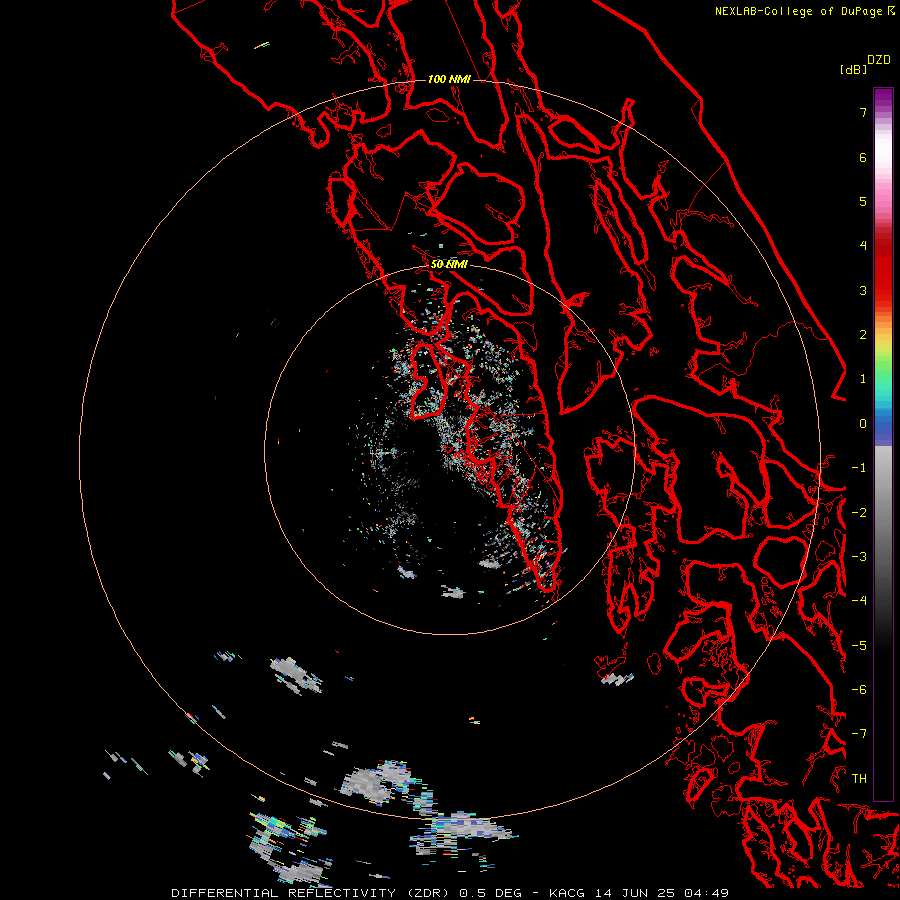
Task: Click the 7 value on color scale
Action: click(x=863, y=112)
